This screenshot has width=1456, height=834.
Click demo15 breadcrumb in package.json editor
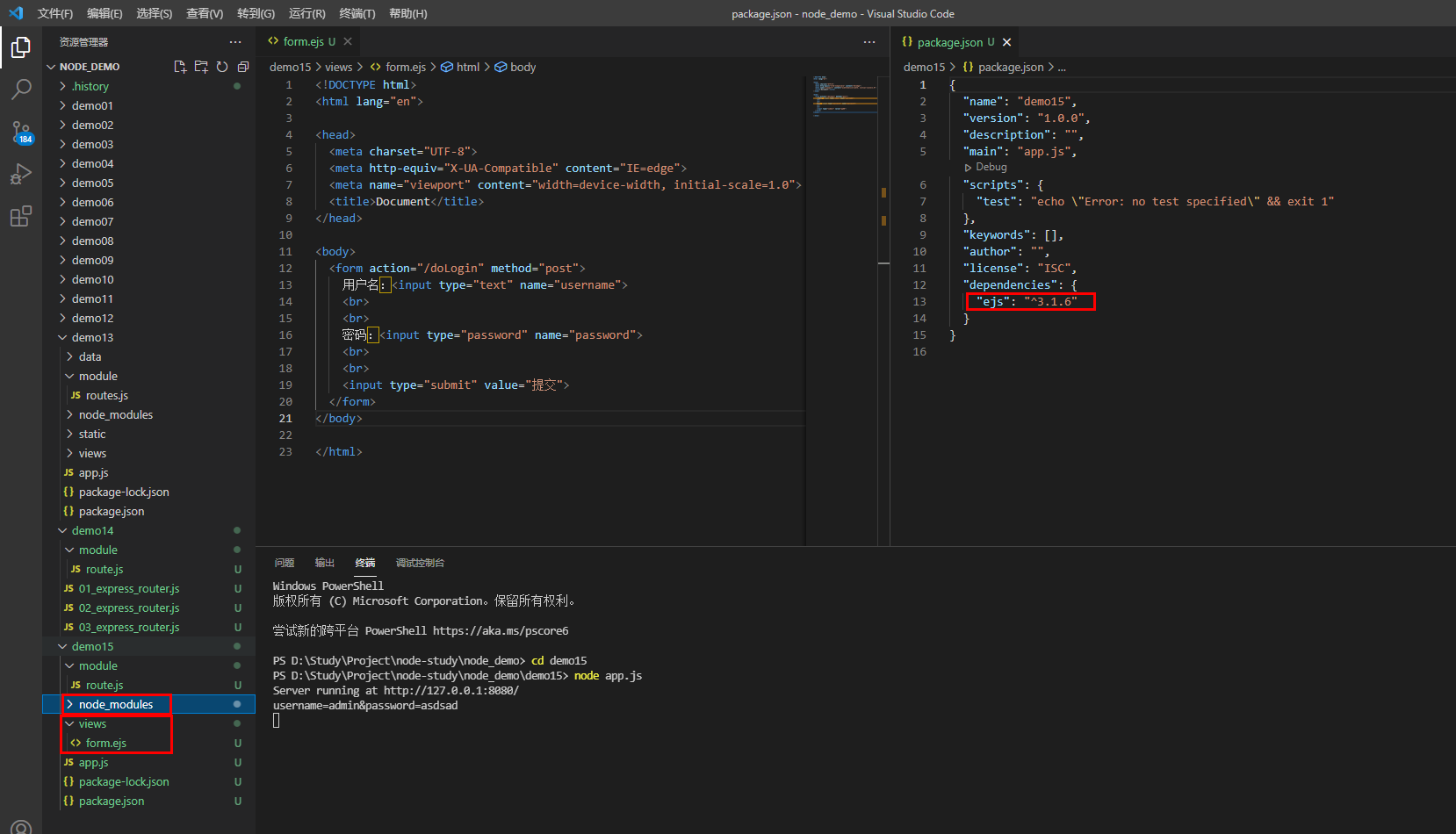[x=924, y=67]
